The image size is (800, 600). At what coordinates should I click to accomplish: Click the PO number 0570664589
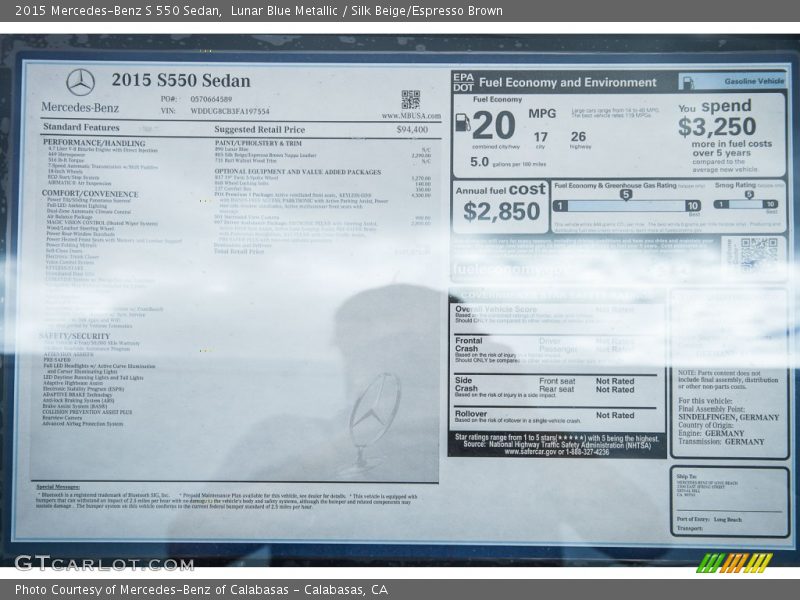tap(211, 99)
